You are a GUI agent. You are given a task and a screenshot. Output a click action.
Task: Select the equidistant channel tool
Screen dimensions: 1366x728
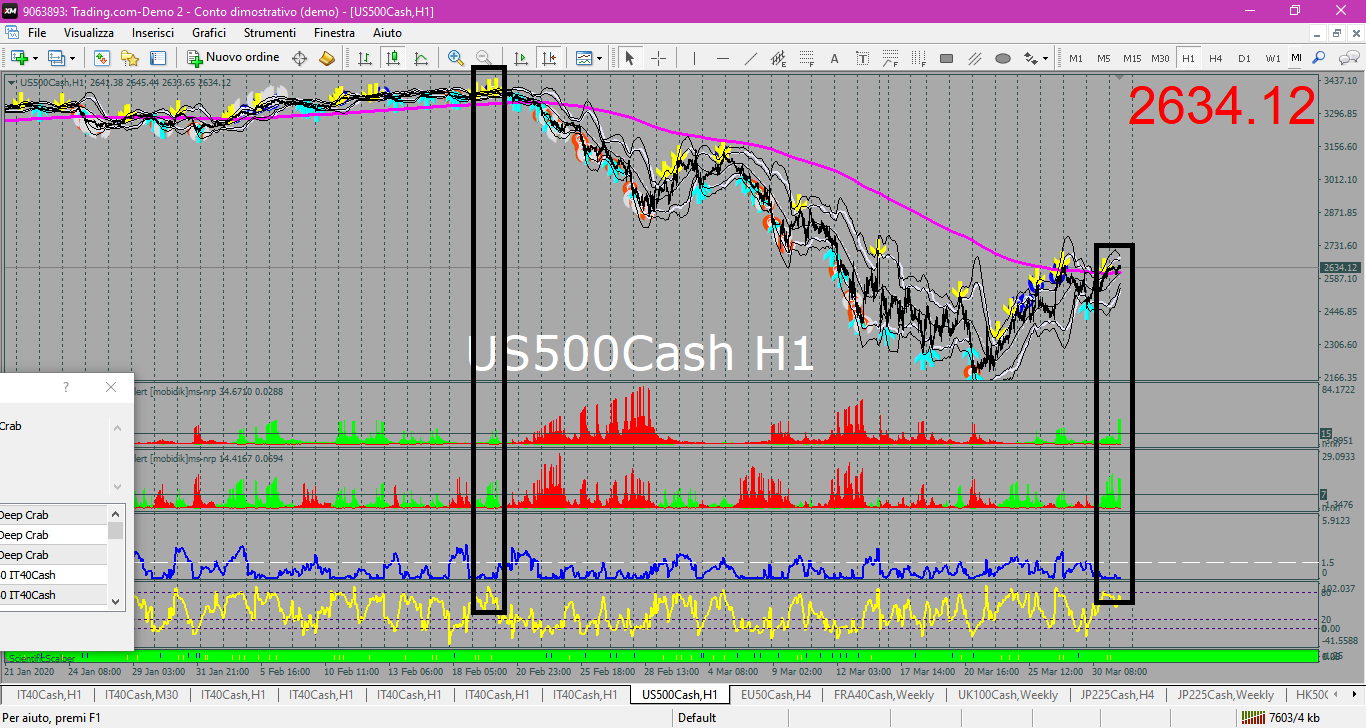[x=779, y=58]
